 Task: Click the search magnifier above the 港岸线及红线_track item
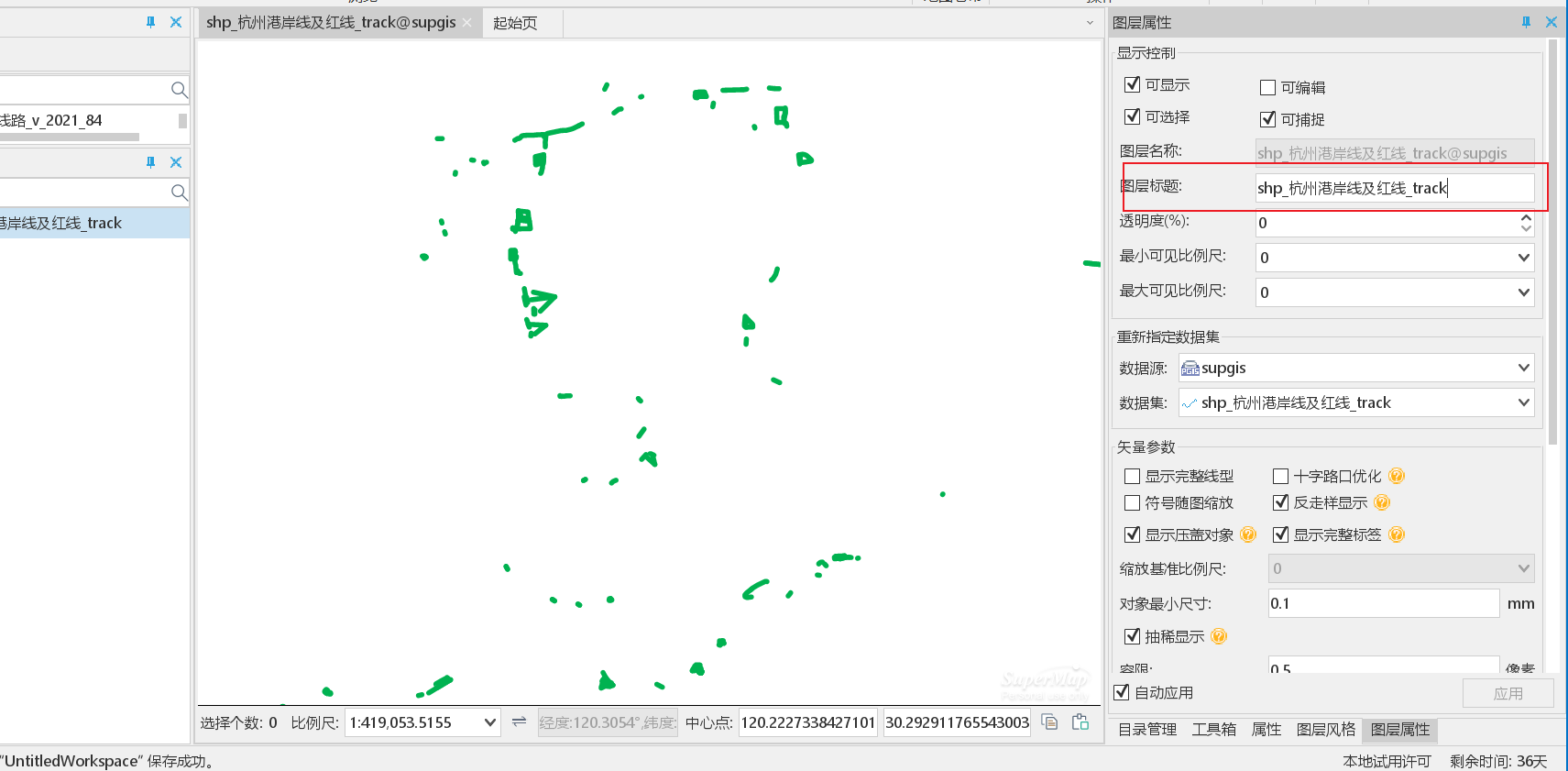179,193
